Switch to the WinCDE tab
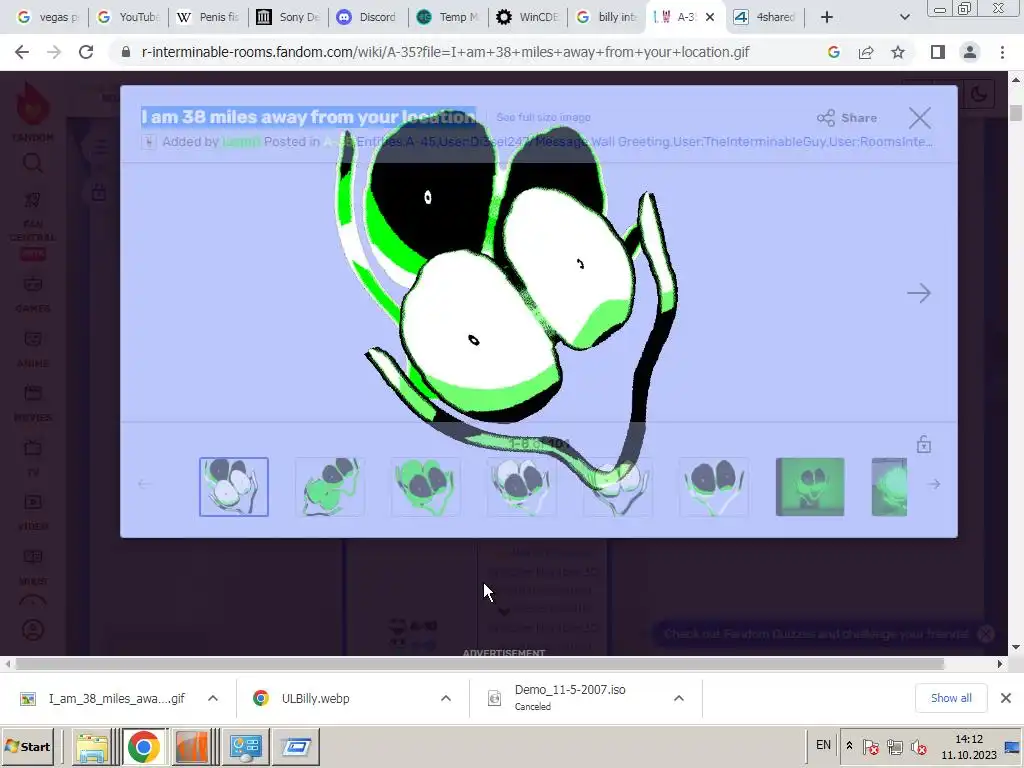The height and width of the screenshot is (768, 1024). [x=528, y=17]
